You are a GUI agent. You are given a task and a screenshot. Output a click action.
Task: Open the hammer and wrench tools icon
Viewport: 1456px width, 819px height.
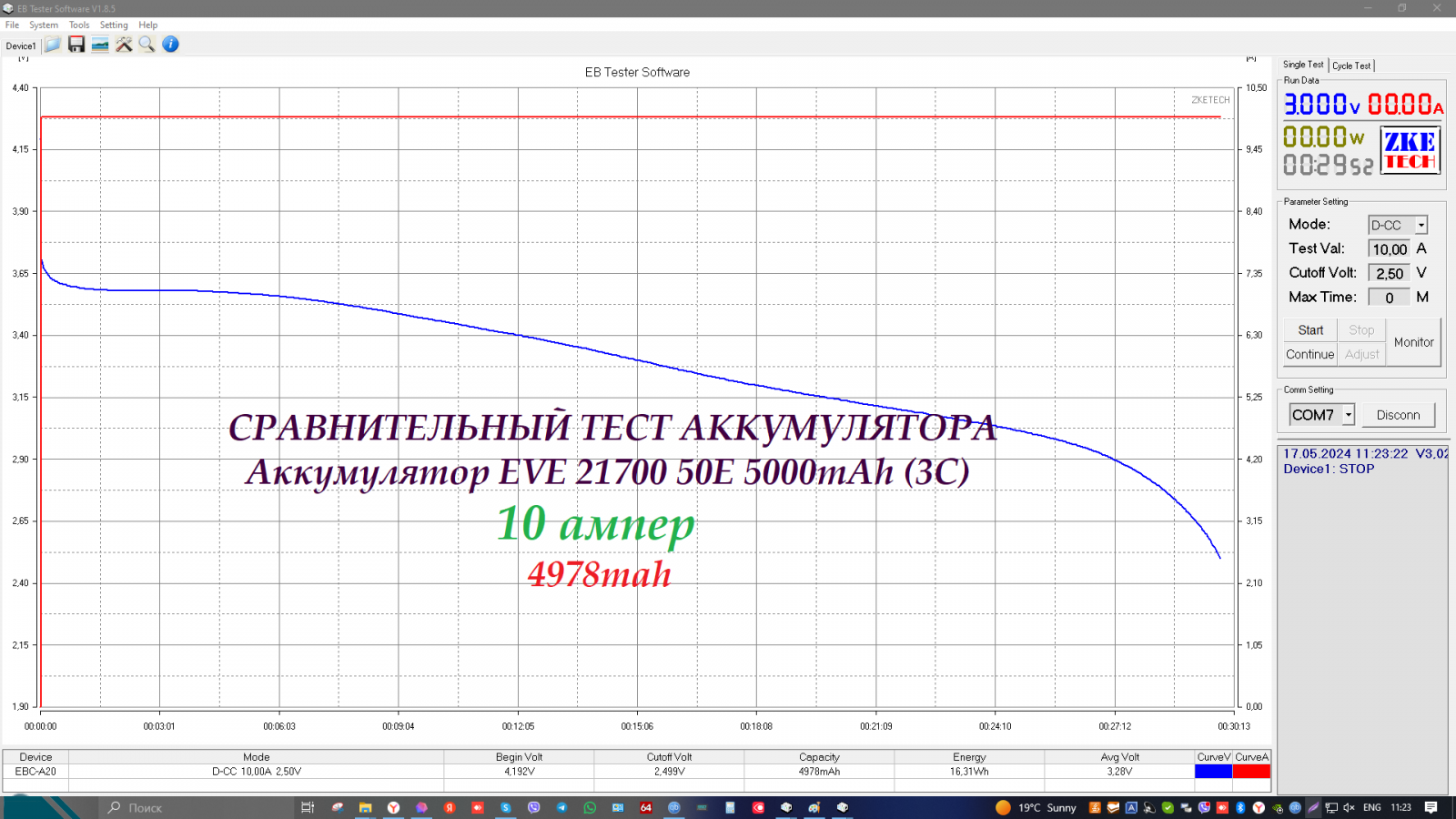pos(124,45)
